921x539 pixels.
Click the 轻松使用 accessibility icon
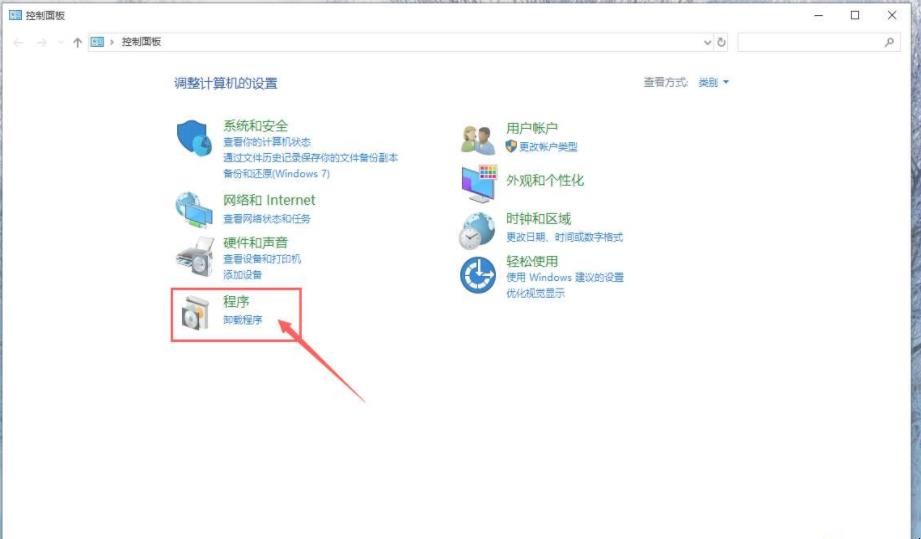point(478,275)
